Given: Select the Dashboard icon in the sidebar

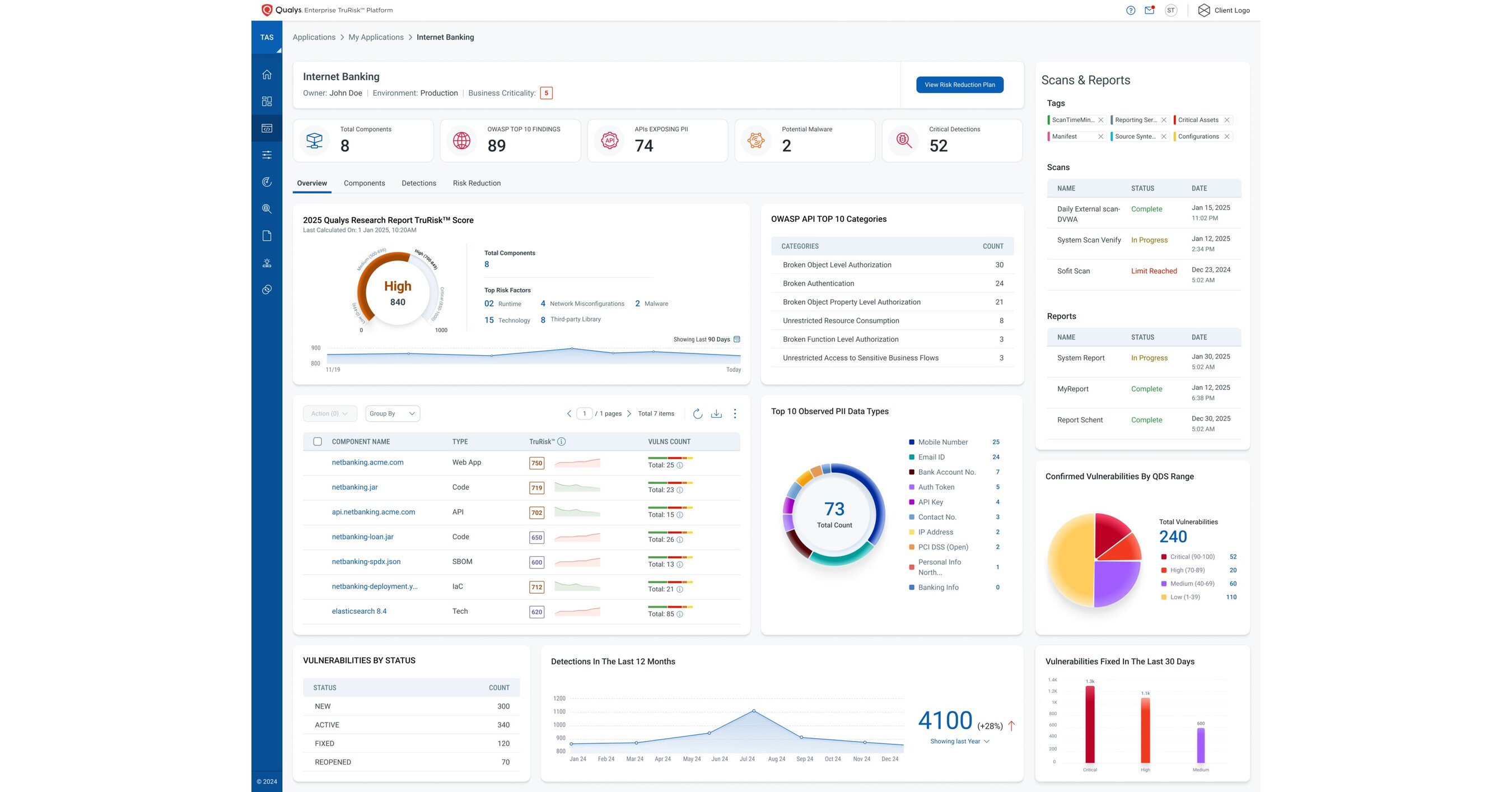Looking at the screenshot, I should [267, 101].
